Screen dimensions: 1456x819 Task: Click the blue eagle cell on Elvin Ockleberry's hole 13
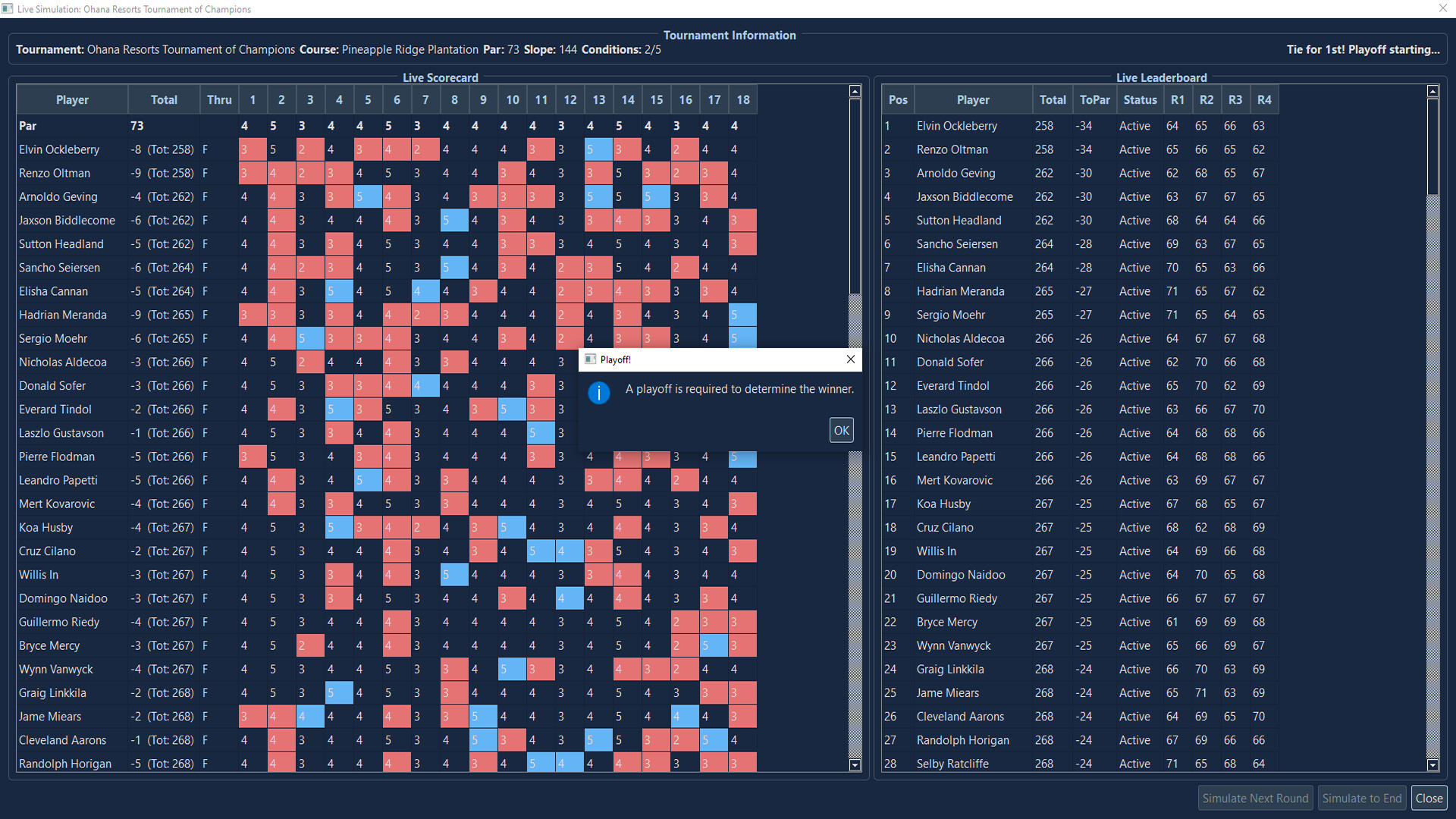[x=598, y=149]
